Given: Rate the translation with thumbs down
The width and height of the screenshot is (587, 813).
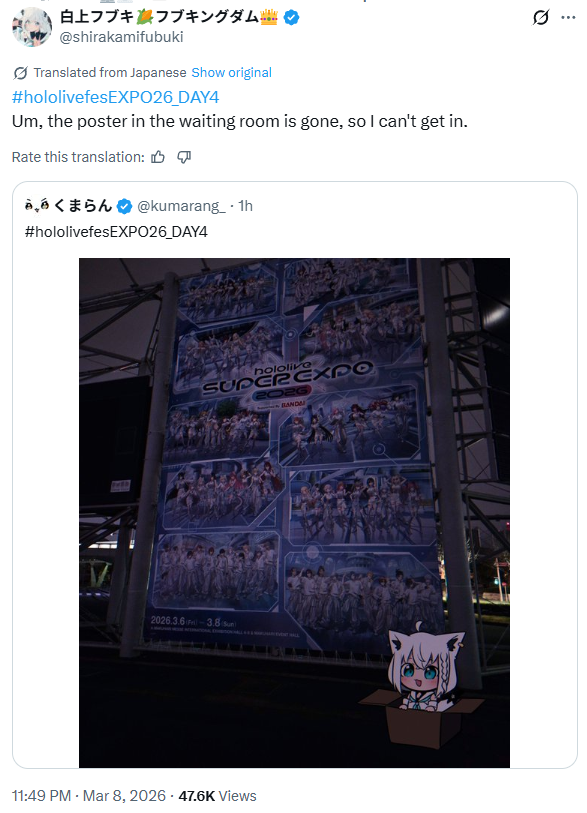Looking at the screenshot, I should [184, 157].
